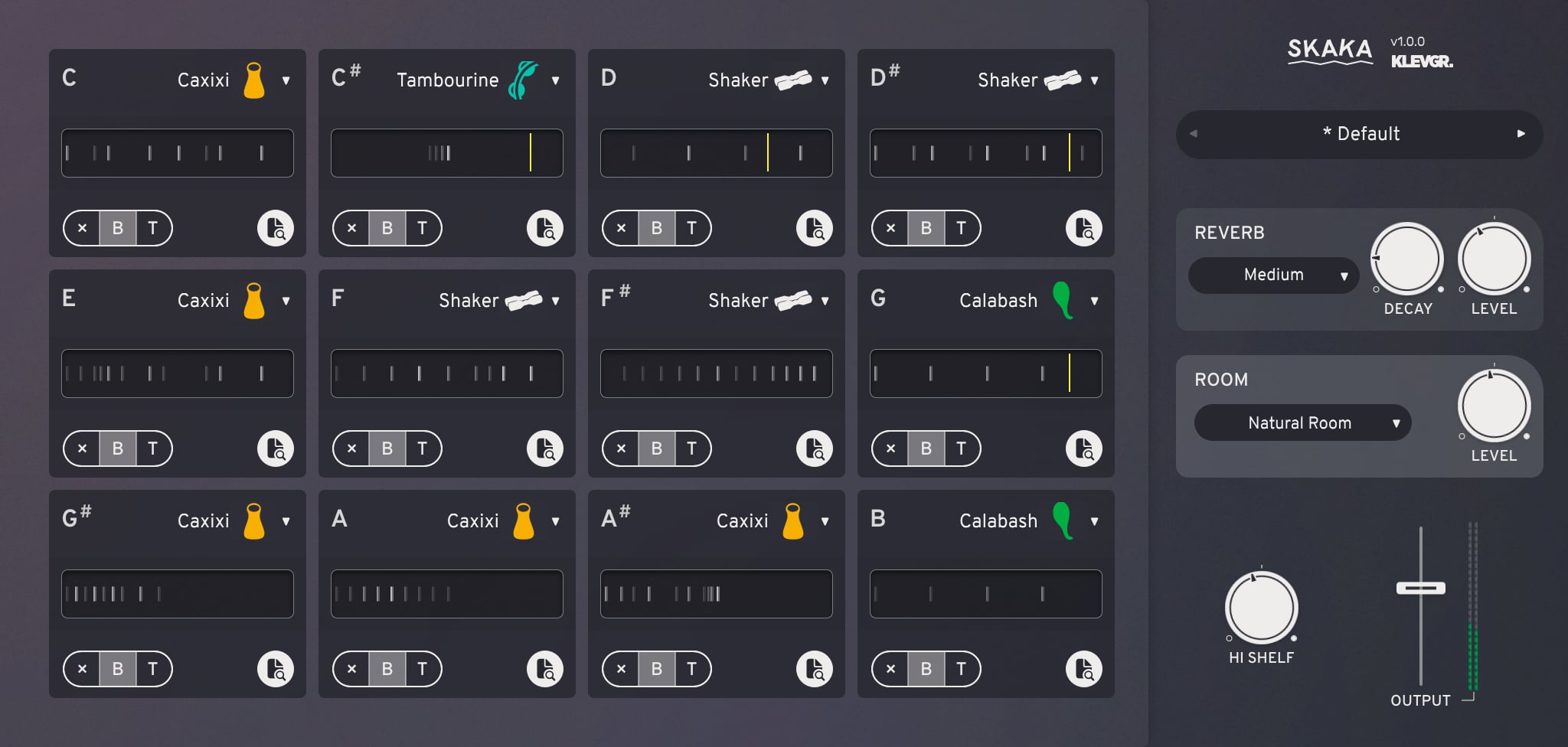Click the Shaker icon on D pad

pos(793,80)
